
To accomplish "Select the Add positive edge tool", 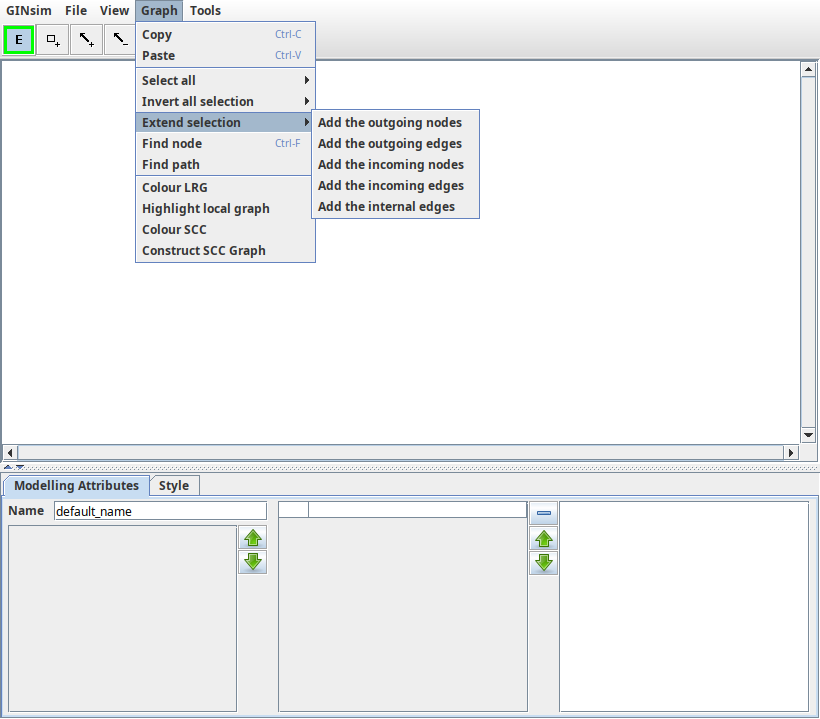I will click(86, 39).
